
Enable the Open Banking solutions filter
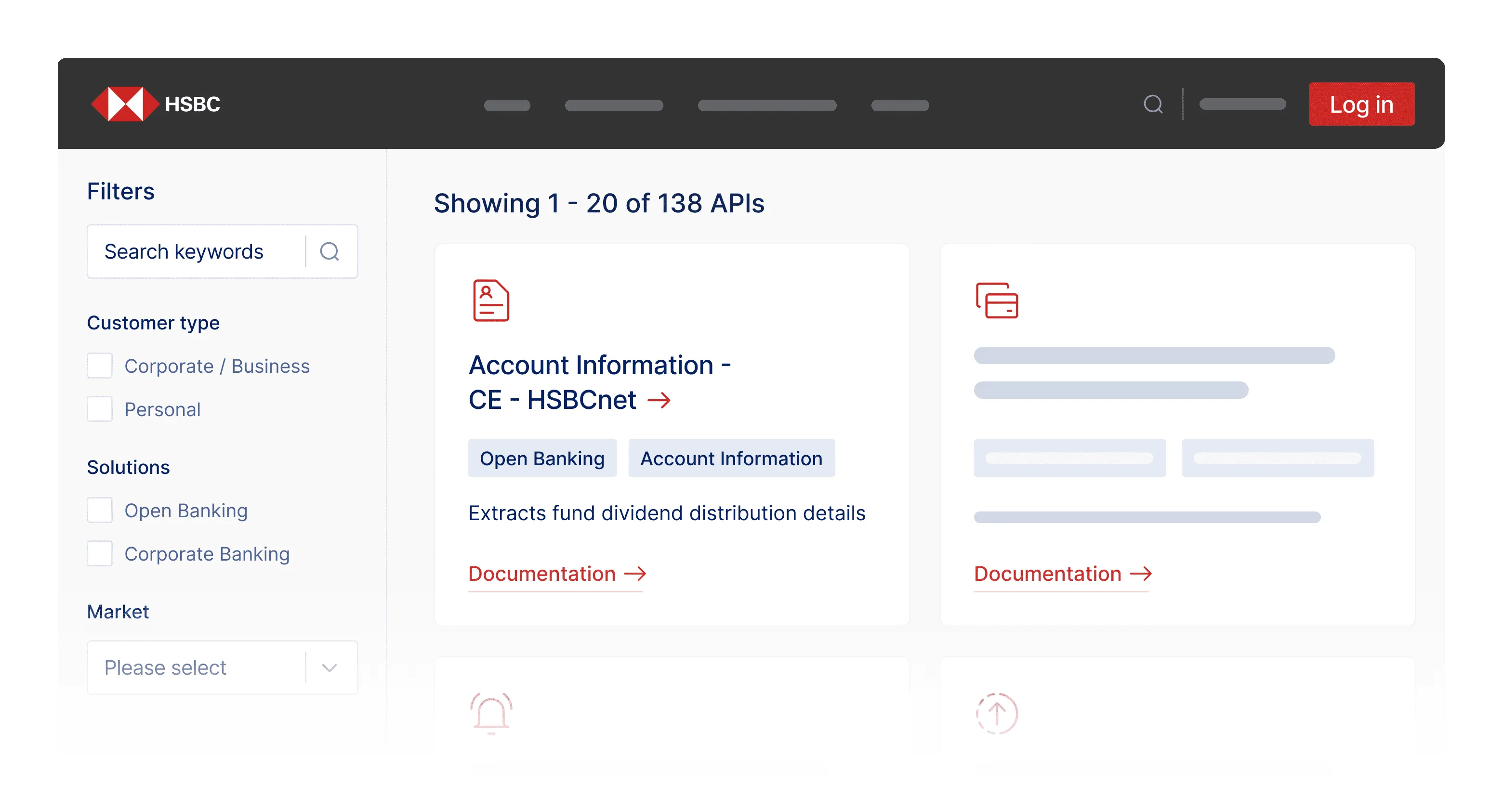[100, 511]
